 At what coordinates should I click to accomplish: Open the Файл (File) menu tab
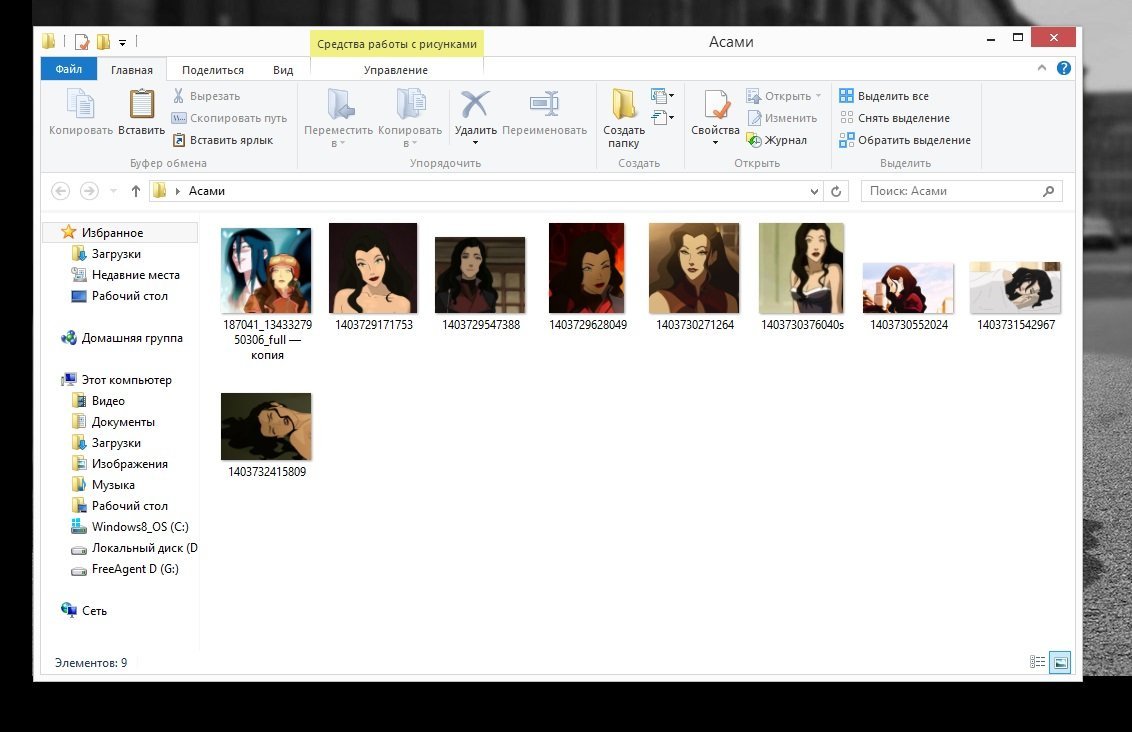[69, 70]
